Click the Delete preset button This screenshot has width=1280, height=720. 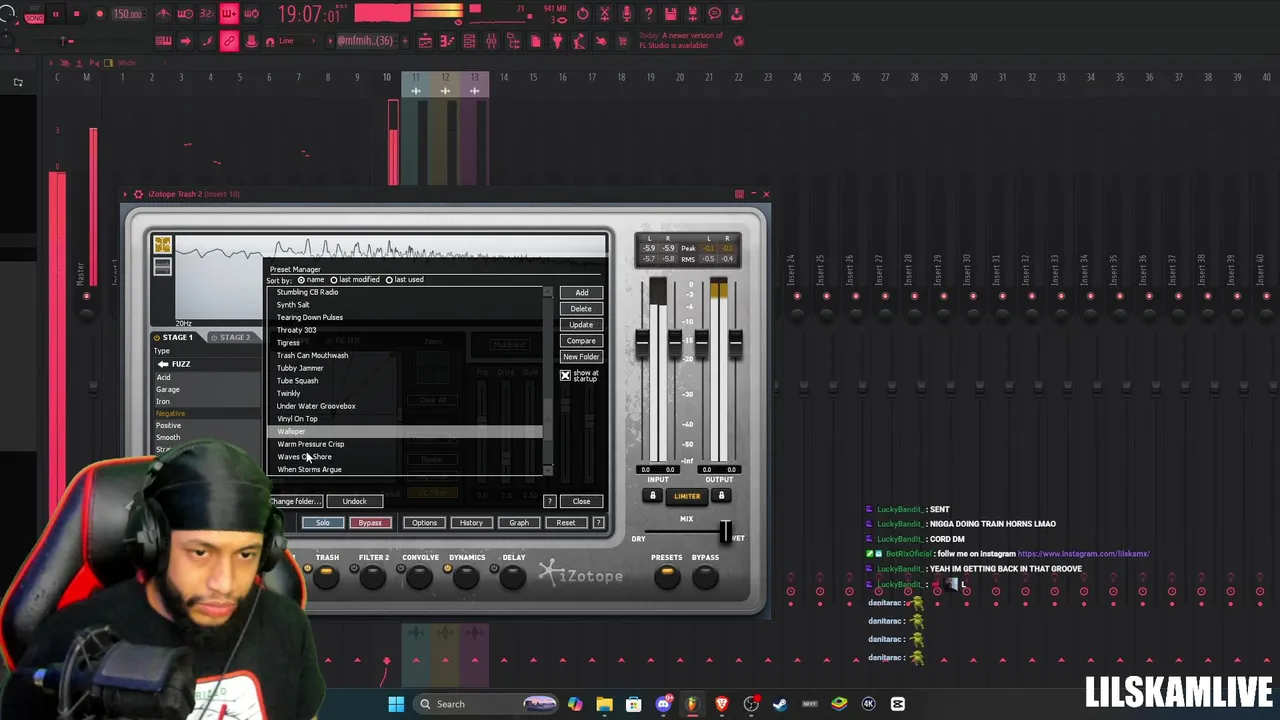581,309
